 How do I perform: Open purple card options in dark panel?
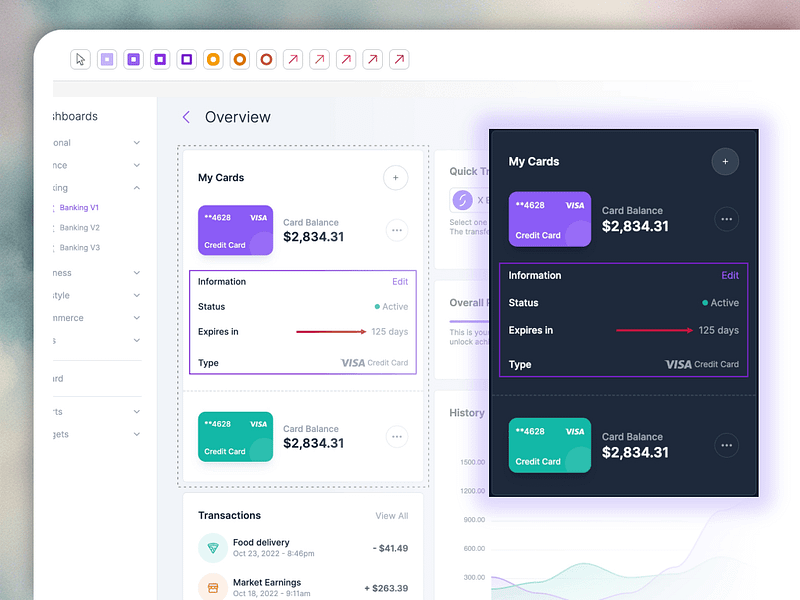click(727, 219)
